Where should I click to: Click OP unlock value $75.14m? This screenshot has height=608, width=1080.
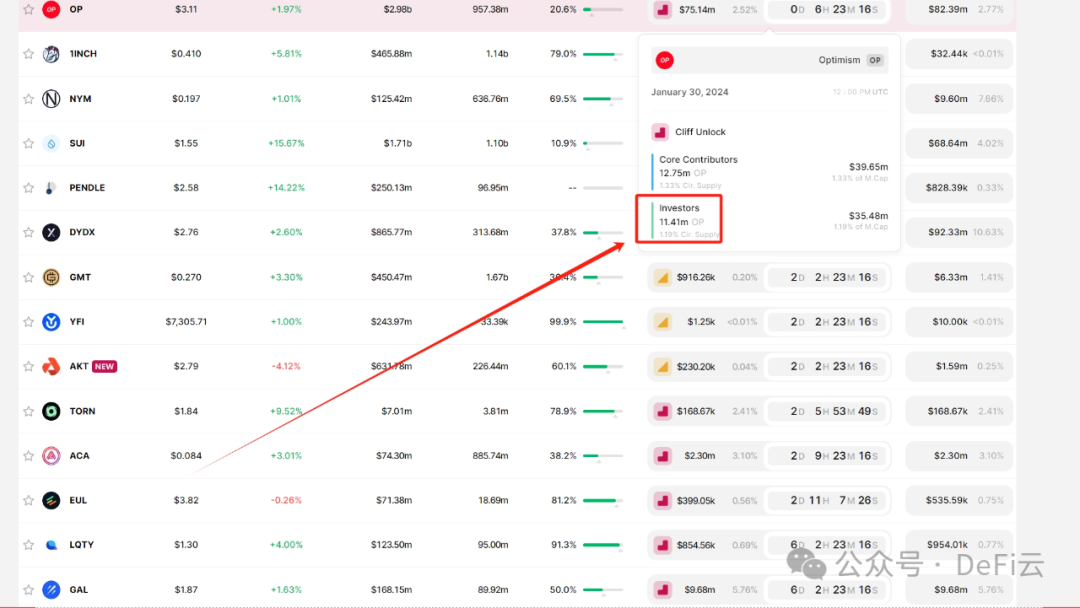tap(696, 10)
